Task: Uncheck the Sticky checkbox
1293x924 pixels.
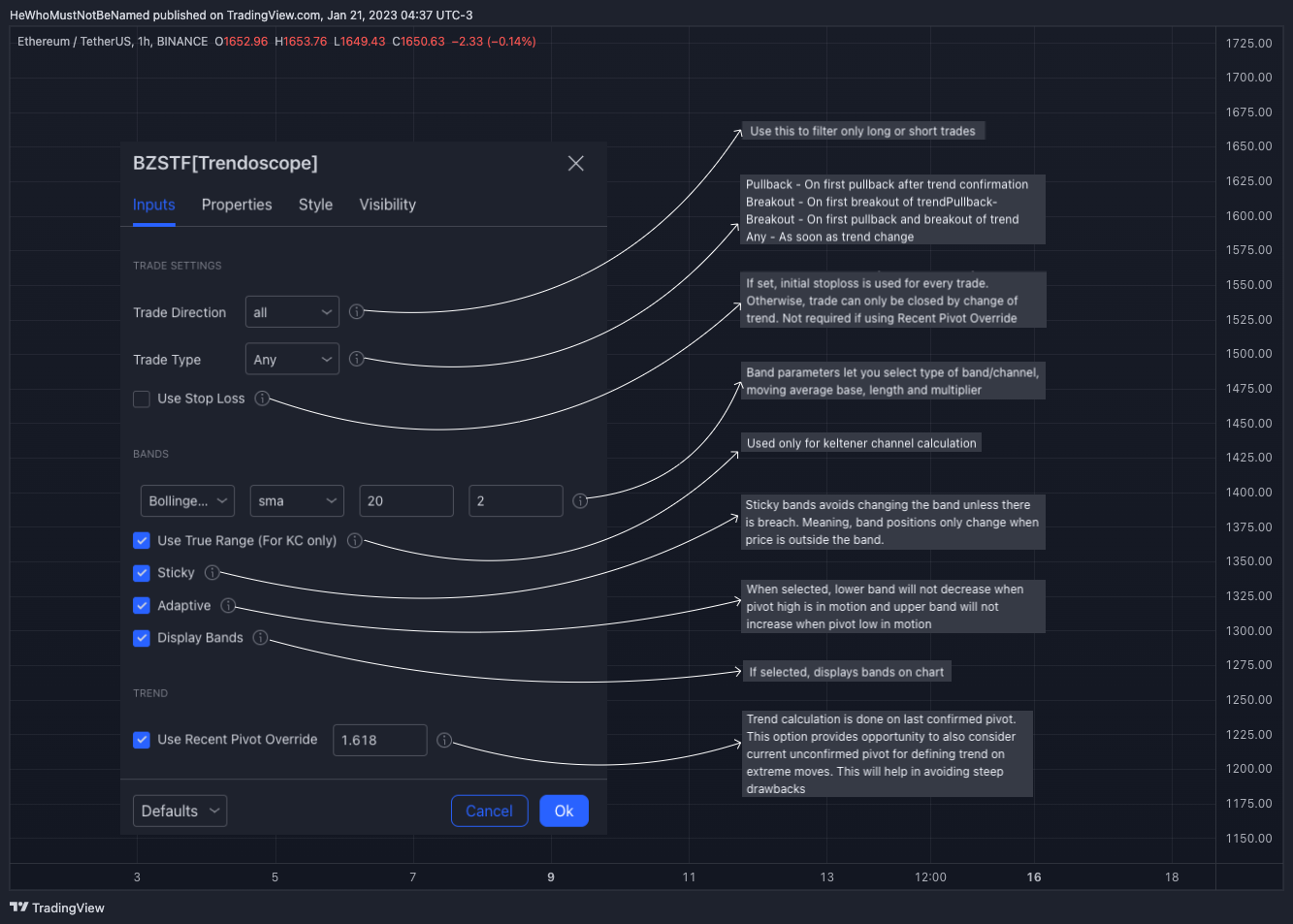Action: [142, 573]
